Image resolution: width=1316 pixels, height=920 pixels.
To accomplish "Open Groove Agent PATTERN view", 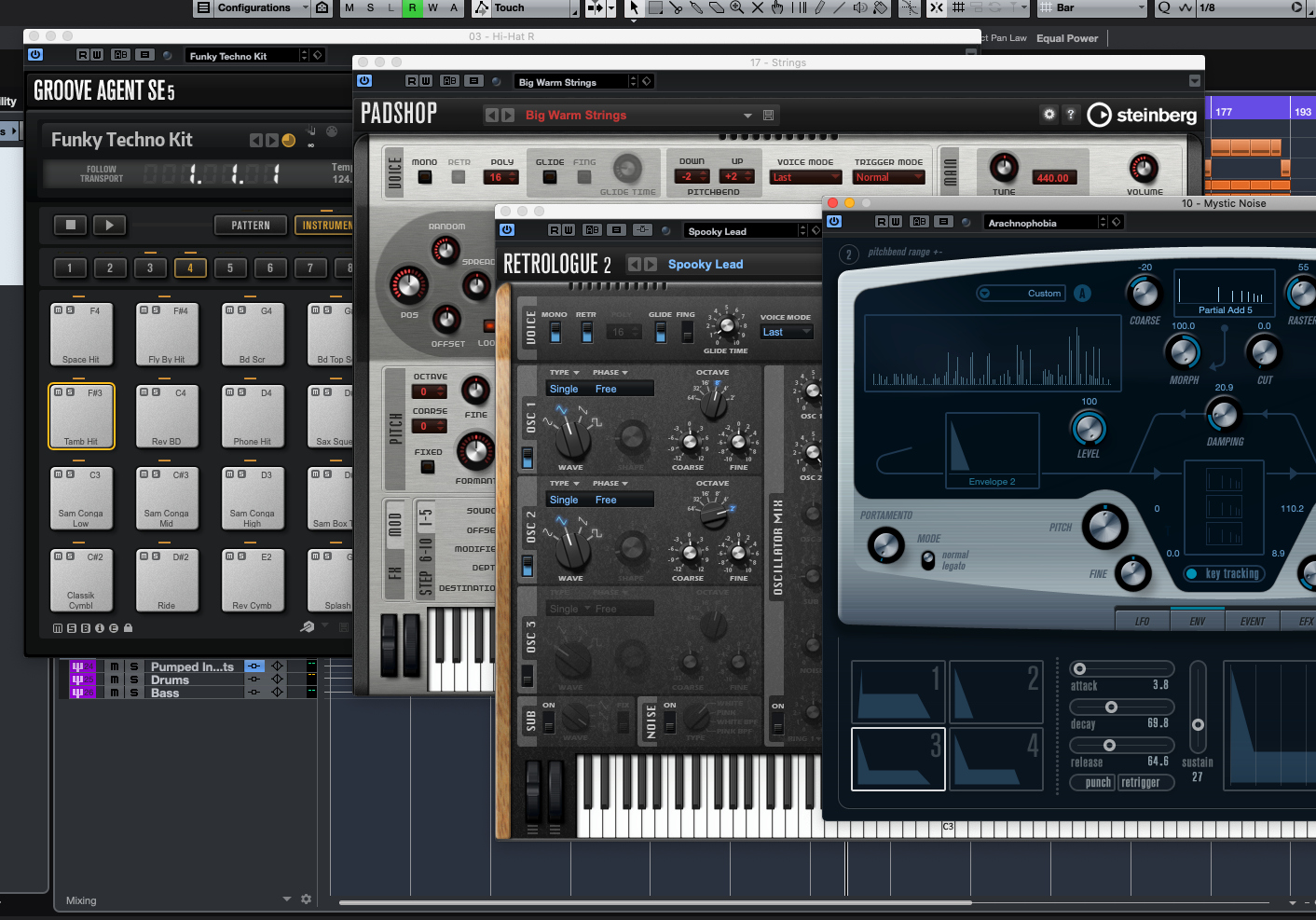I will (251, 225).
